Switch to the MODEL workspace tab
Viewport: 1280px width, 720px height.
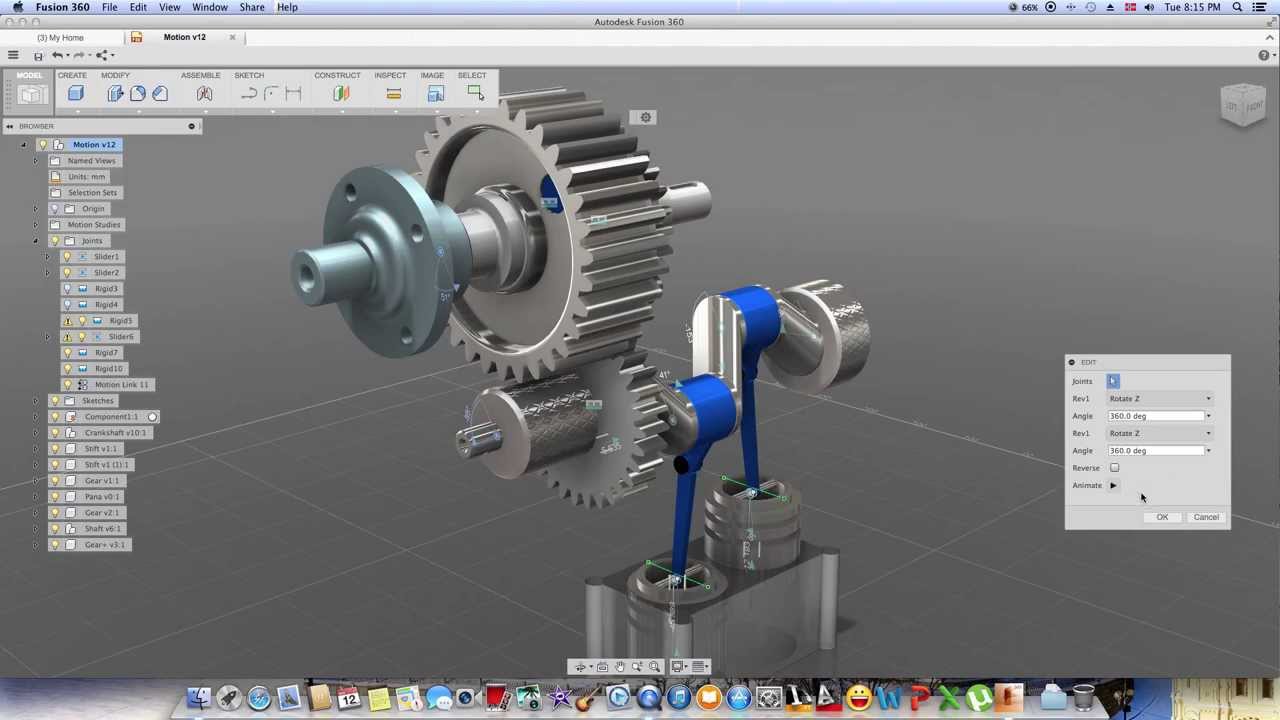(x=29, y=75)
